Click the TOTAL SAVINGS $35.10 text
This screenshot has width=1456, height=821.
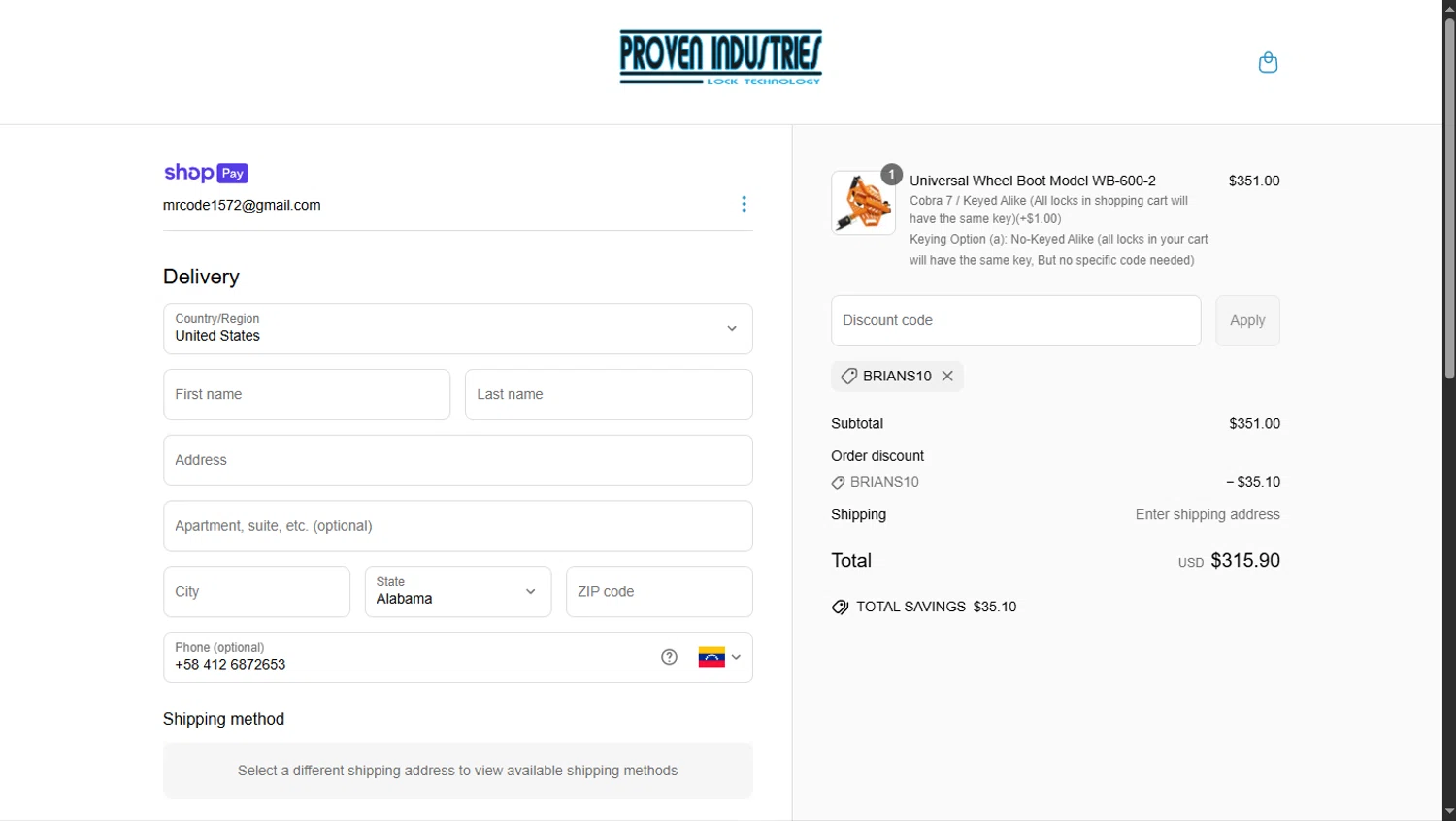click(x=936, y=607)
